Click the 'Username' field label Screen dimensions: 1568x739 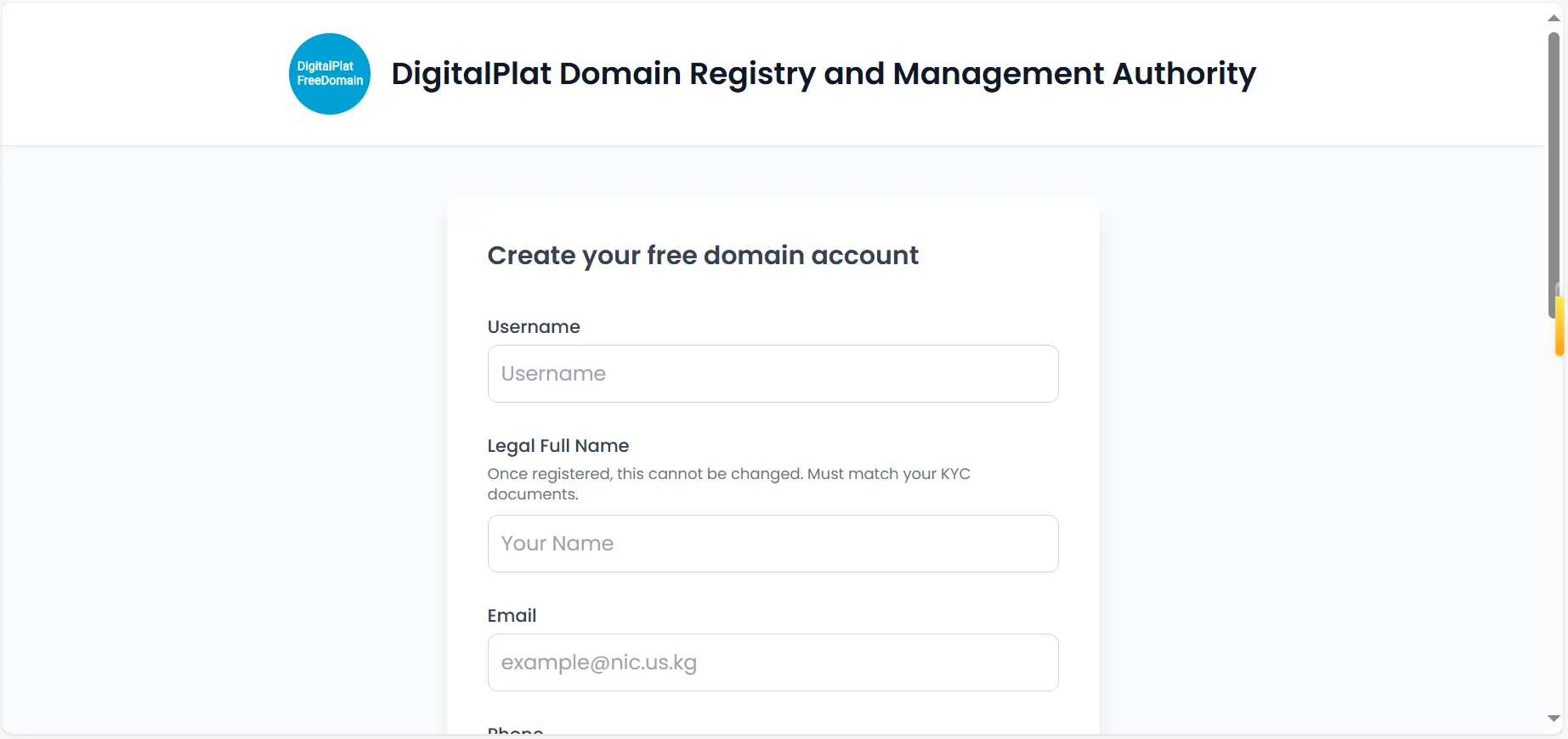pos(534,327)
